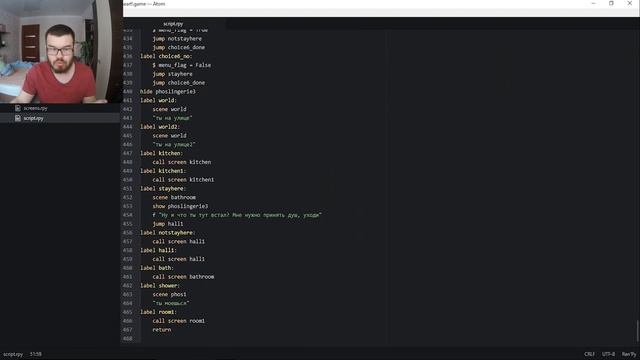Click the "show phoslingerie3" line

(180, 206)
